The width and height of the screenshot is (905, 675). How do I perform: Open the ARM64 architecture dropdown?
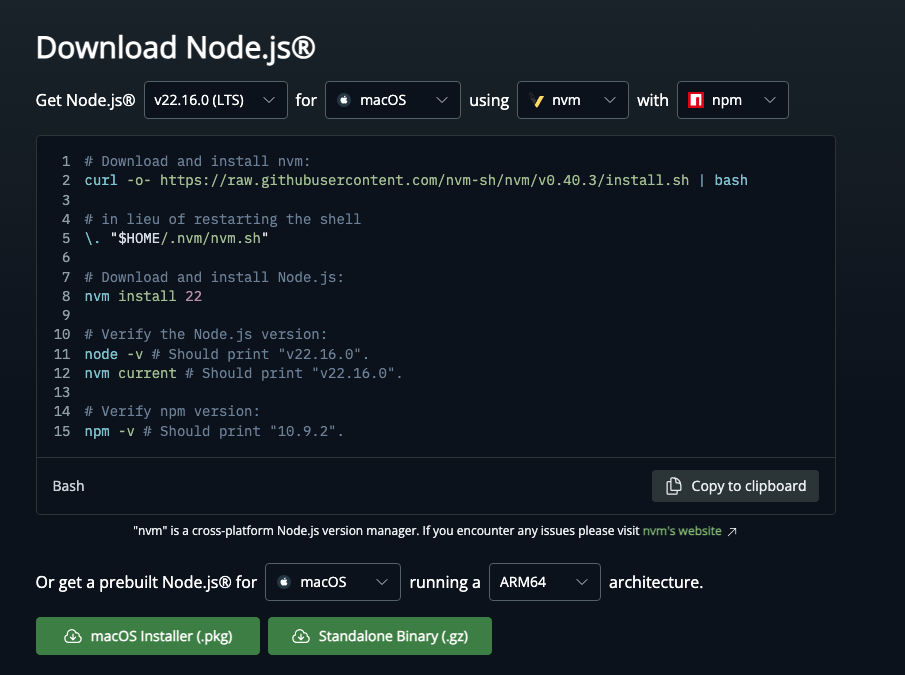(x=544, y=582)
